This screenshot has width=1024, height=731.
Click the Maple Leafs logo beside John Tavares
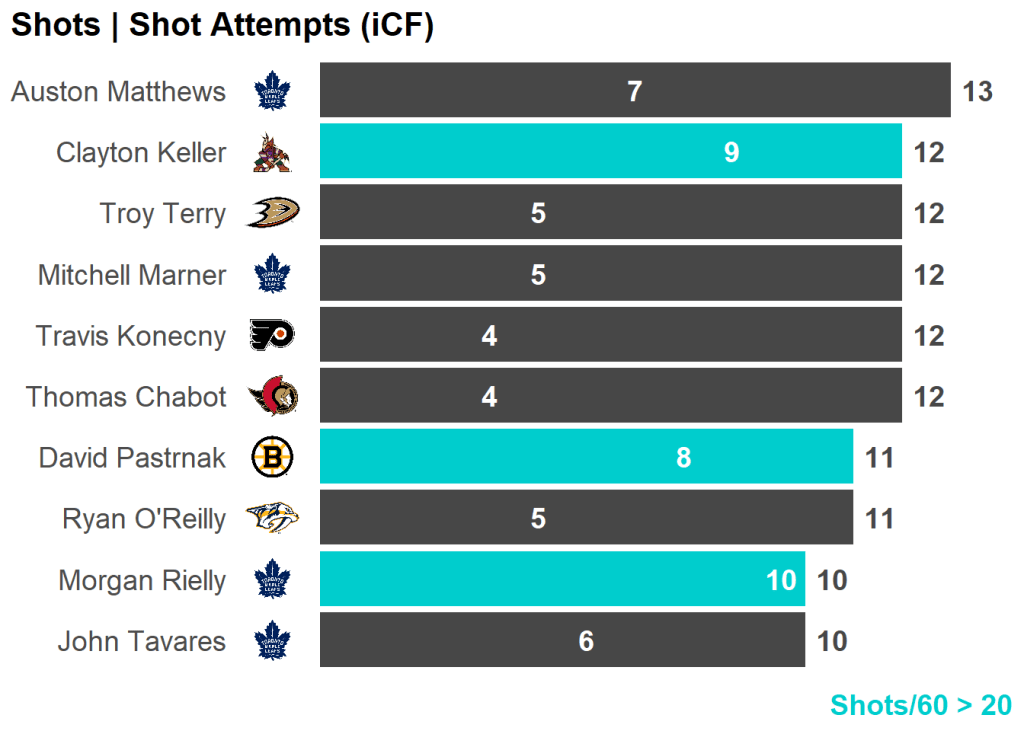point(272,641)
